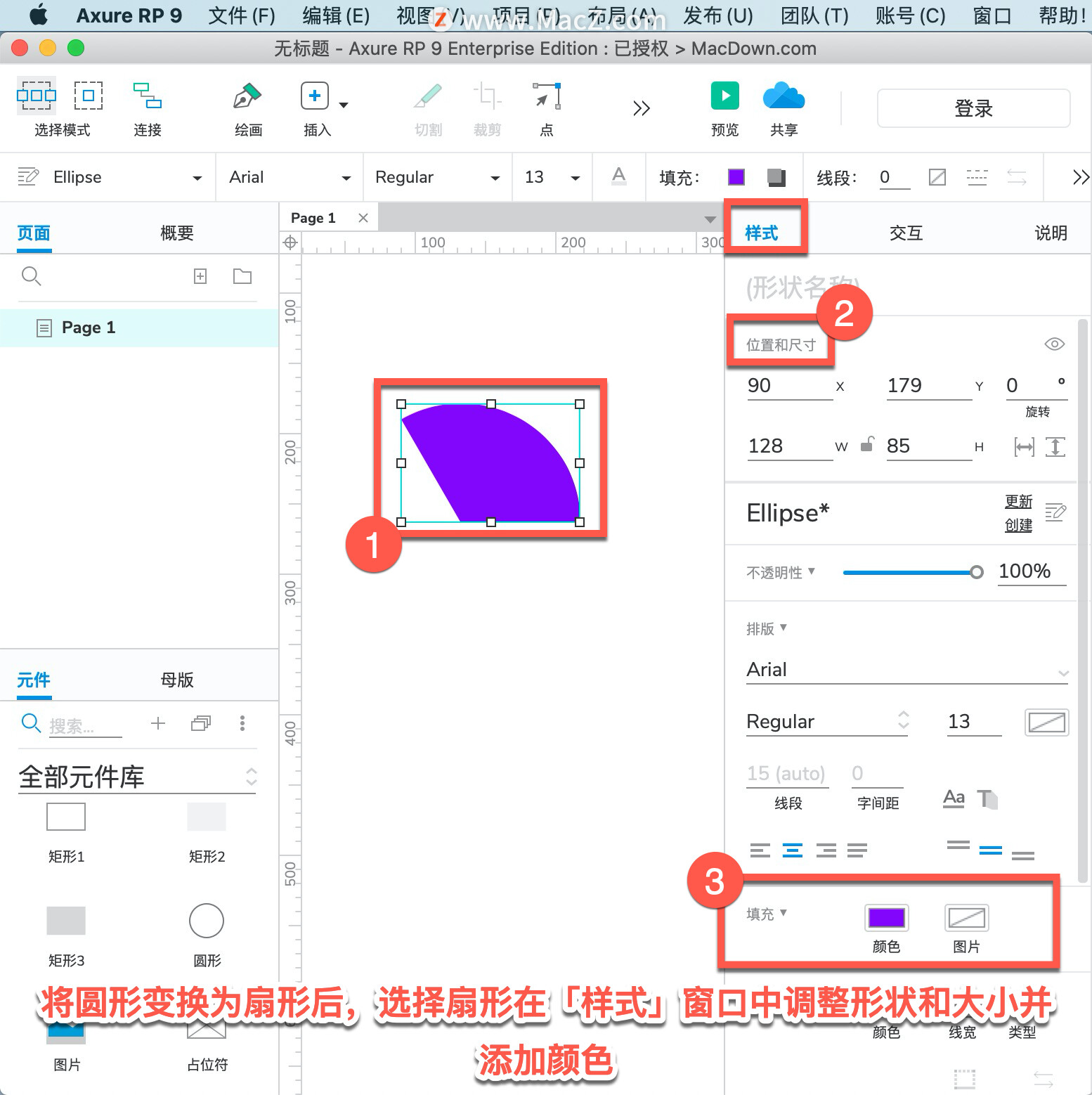
Task: Open the Insert tool dropdown arrow
Action: 344,105
